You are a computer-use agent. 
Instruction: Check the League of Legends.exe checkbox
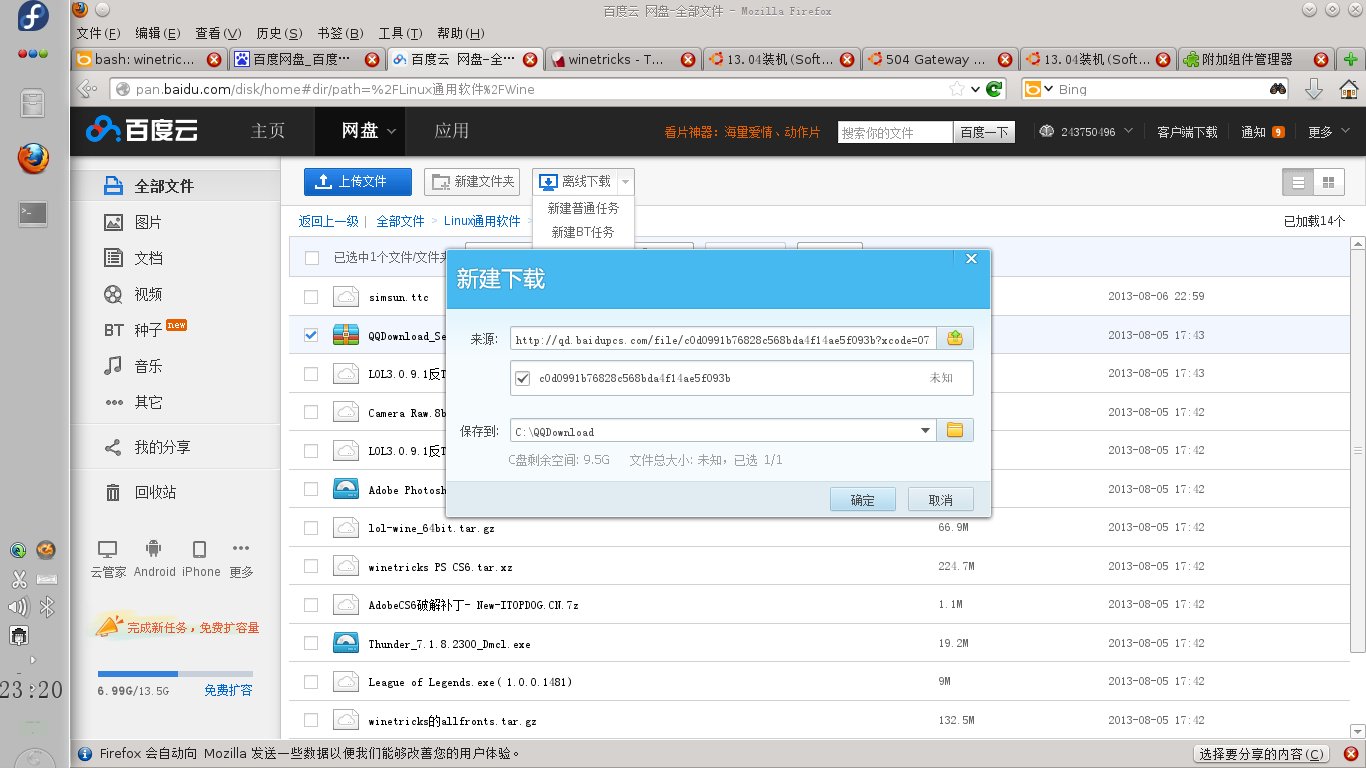[311, 682]
